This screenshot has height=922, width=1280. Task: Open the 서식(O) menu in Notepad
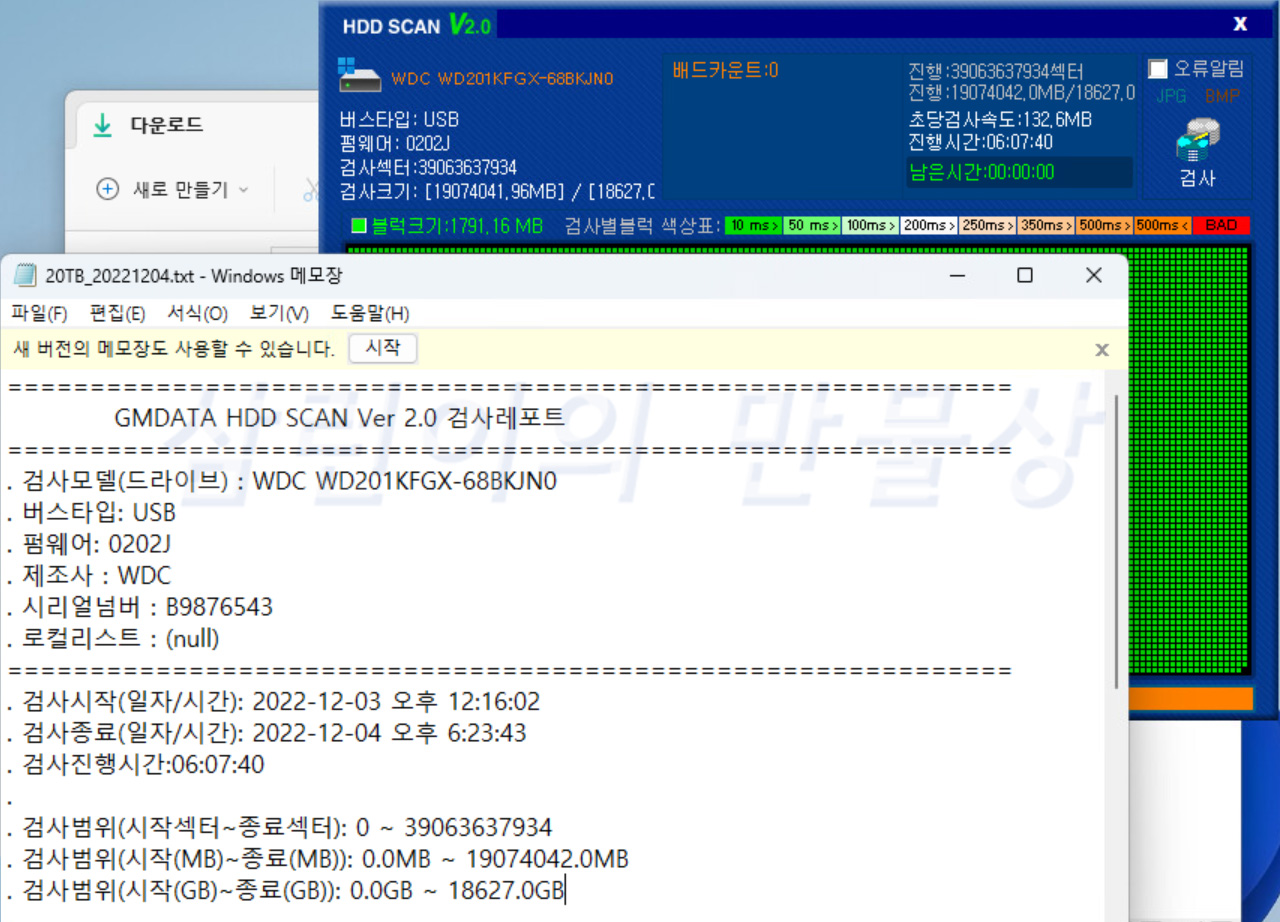click(x=197, y=314)
